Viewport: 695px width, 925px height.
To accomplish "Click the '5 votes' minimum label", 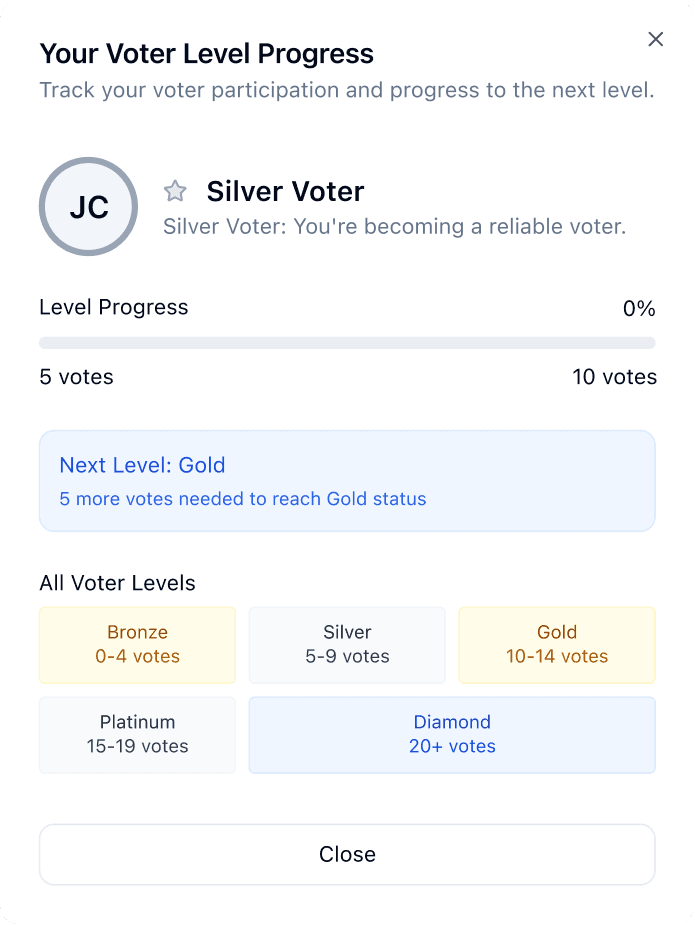I will [x=76, y=377].
